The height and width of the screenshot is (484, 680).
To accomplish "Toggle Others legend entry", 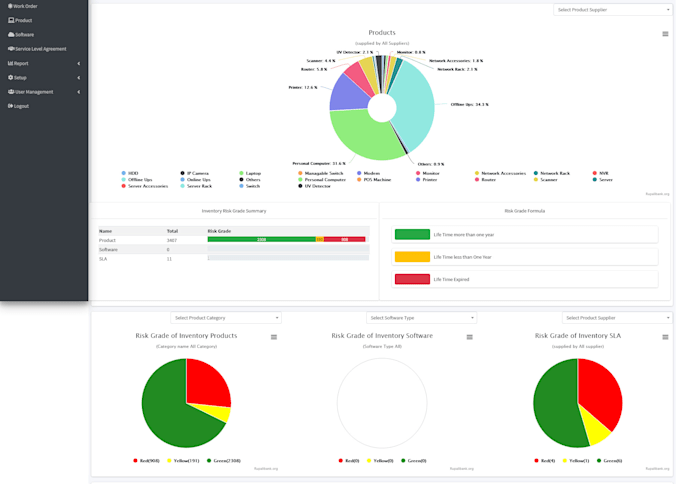I will click(250, 180).
